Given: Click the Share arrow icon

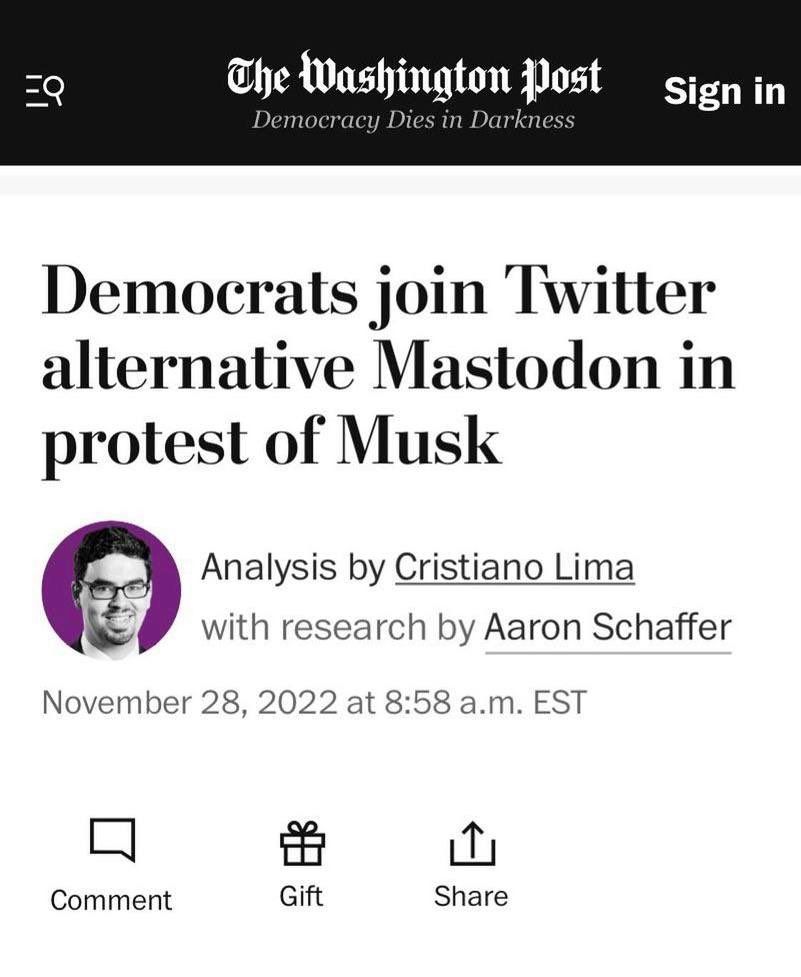Looking at the screenshot, I should [x=471, y=841].
